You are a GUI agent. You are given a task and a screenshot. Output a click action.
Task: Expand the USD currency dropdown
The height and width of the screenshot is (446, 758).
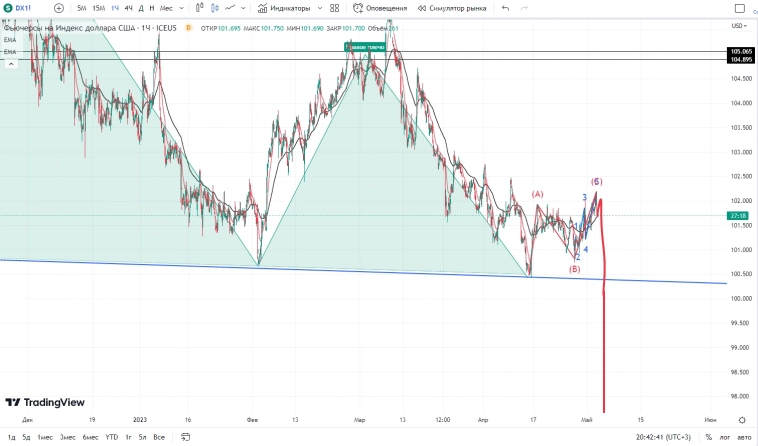coord(739,25)
